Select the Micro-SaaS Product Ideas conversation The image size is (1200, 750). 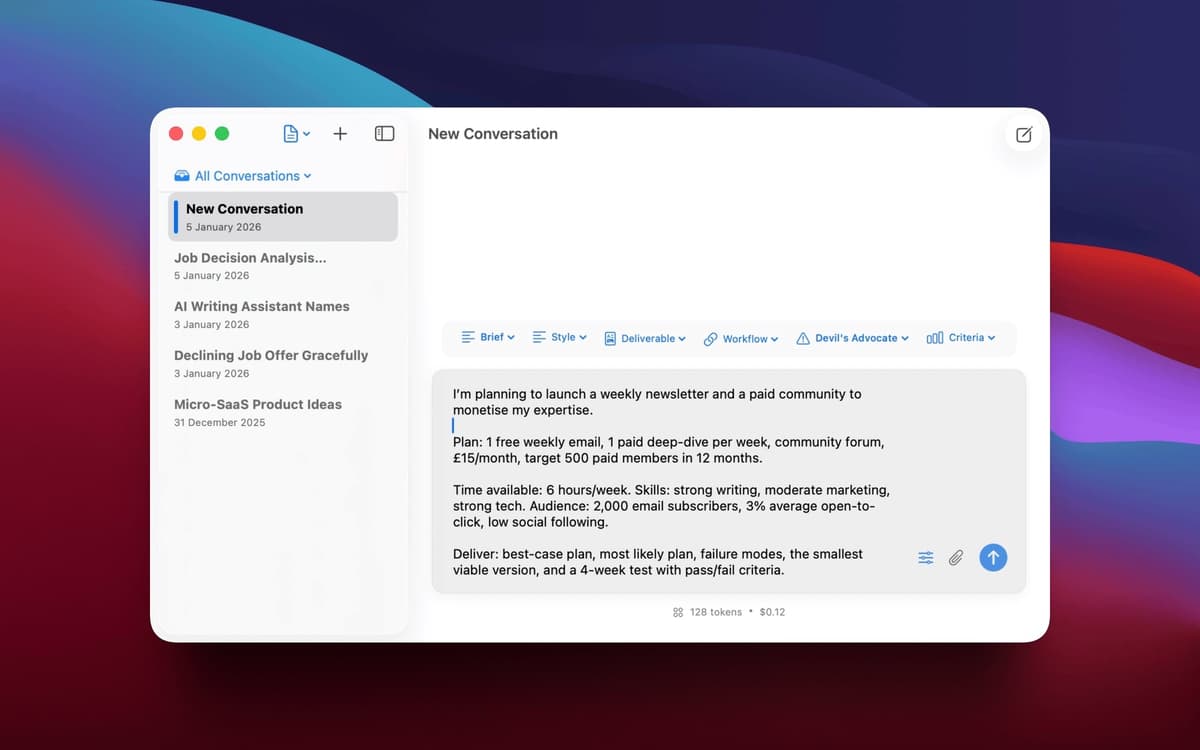coord(257,412)
